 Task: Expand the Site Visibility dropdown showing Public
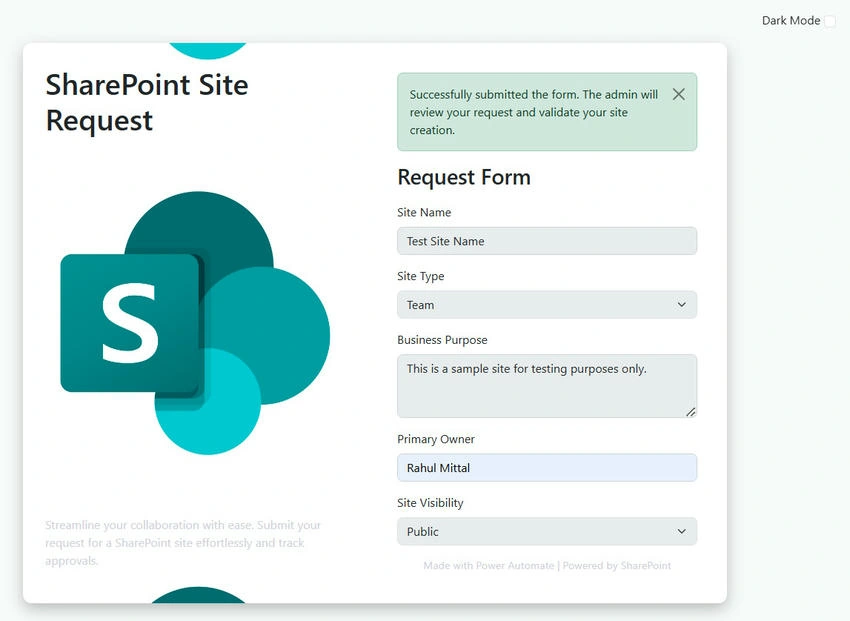click(x=546, y=532)
